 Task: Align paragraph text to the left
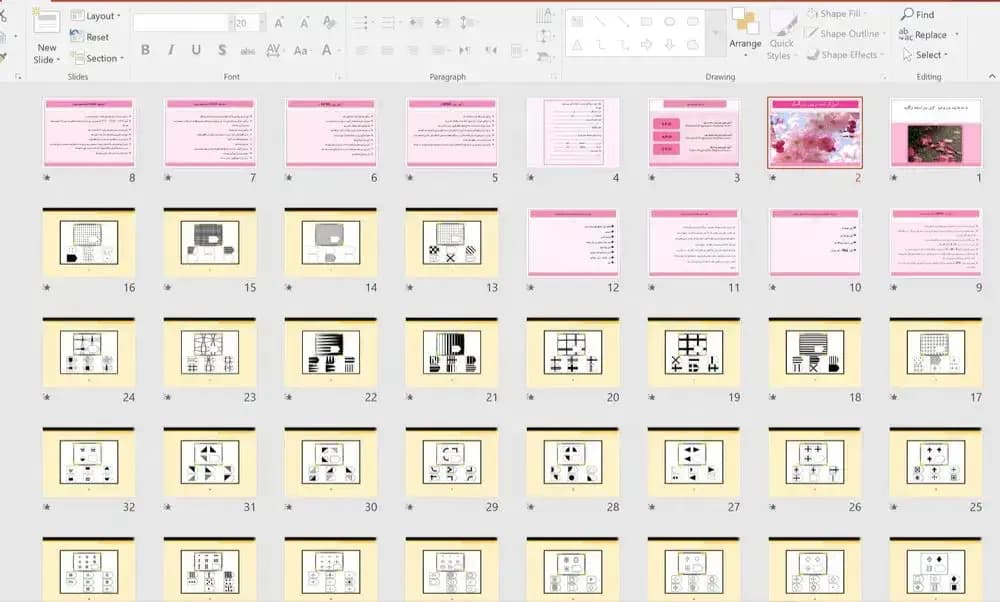[x=362, y=50]
